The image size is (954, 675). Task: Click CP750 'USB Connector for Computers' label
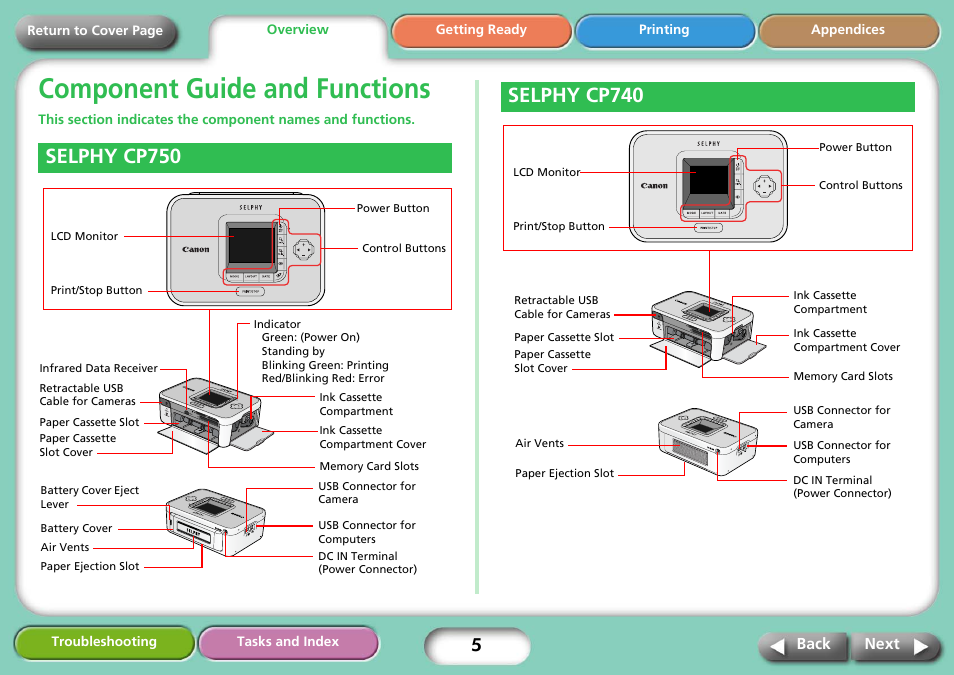[367, 533]
